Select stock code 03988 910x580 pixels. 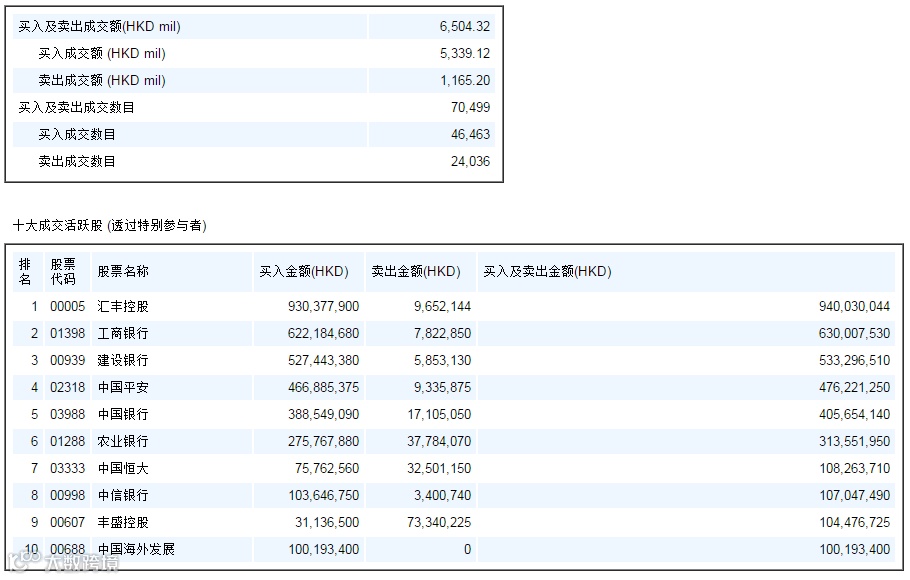click(x=67, y=415)
